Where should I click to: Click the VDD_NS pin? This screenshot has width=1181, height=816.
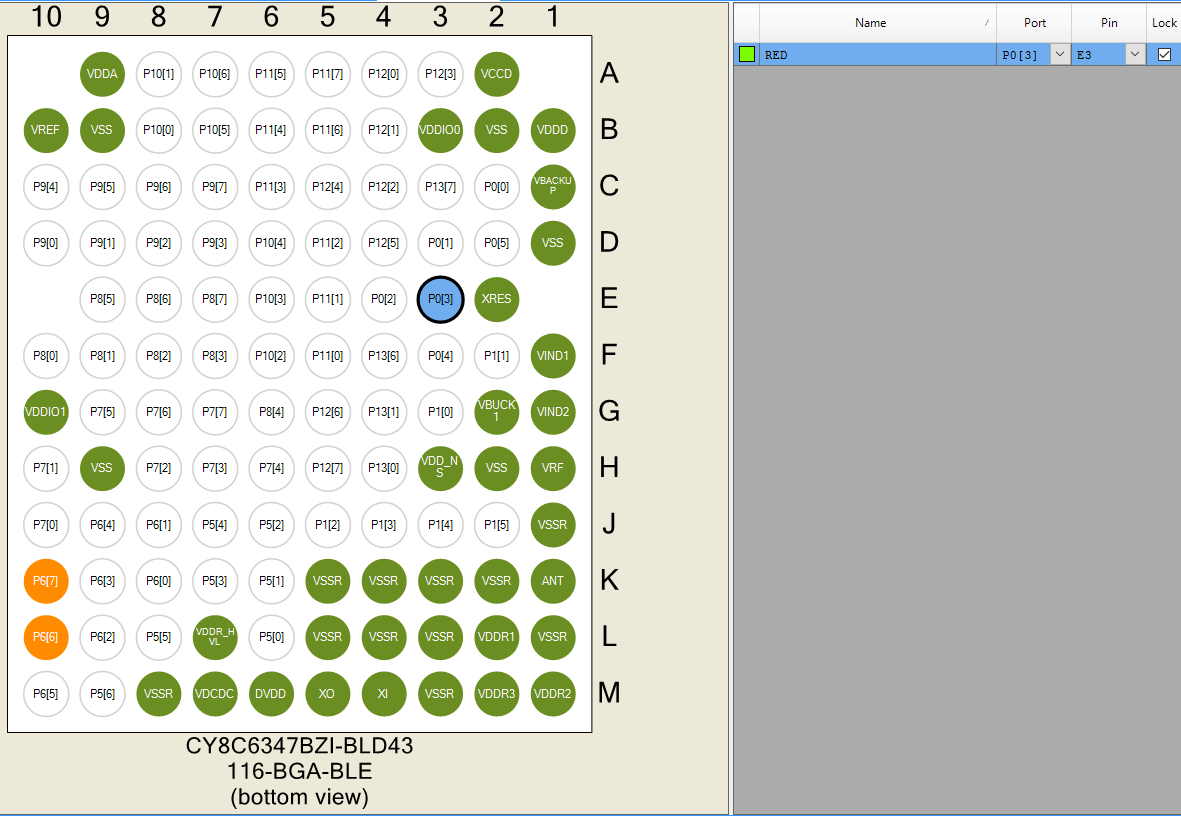point(441,468)
